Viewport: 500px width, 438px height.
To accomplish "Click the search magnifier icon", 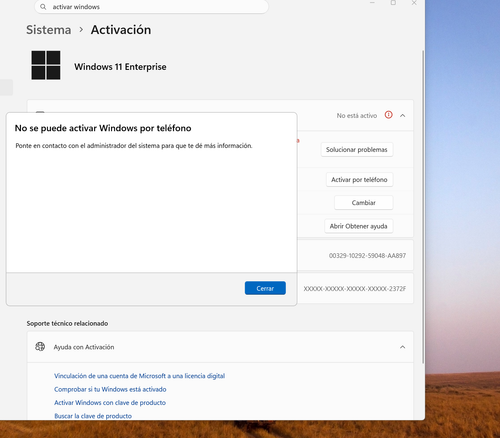I will [x=43, y=7].
